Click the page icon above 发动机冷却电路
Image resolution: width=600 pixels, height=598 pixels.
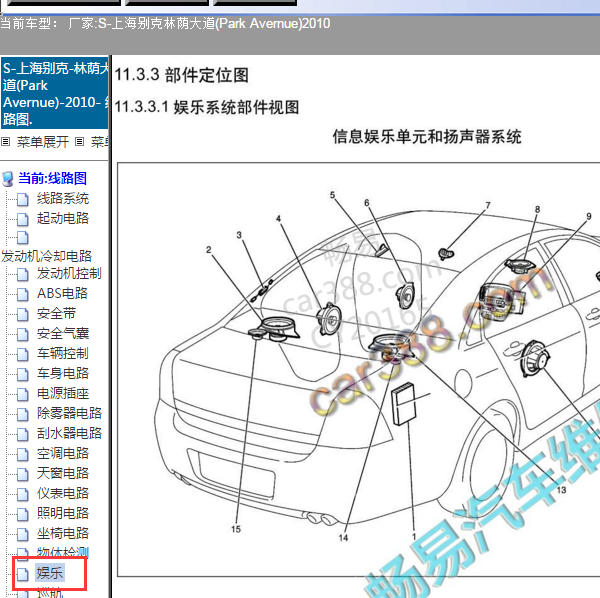(x=23, y=238)
